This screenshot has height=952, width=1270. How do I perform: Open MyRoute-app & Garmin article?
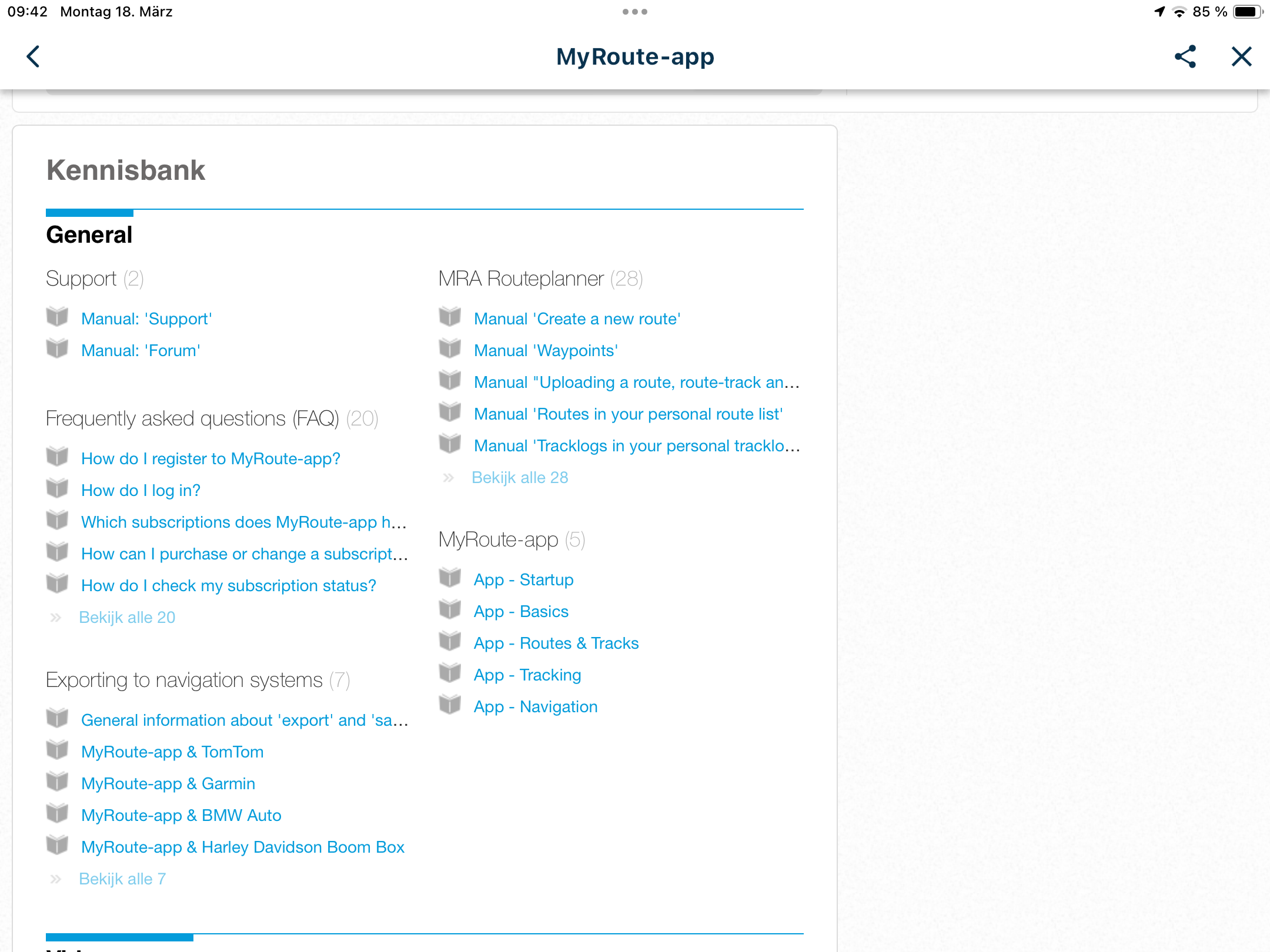pos(168,783)
